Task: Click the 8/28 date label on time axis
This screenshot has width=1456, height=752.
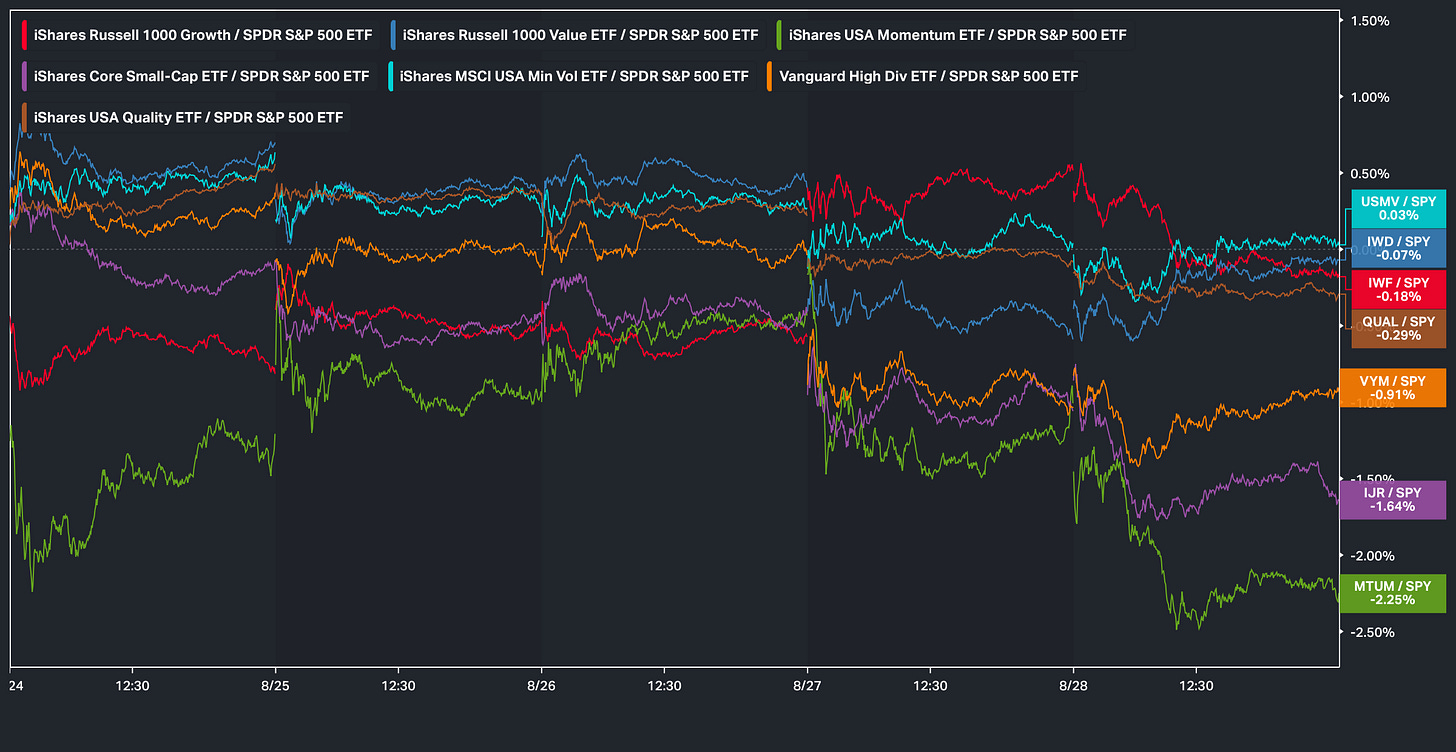Action: click(x=1074, y=686)
